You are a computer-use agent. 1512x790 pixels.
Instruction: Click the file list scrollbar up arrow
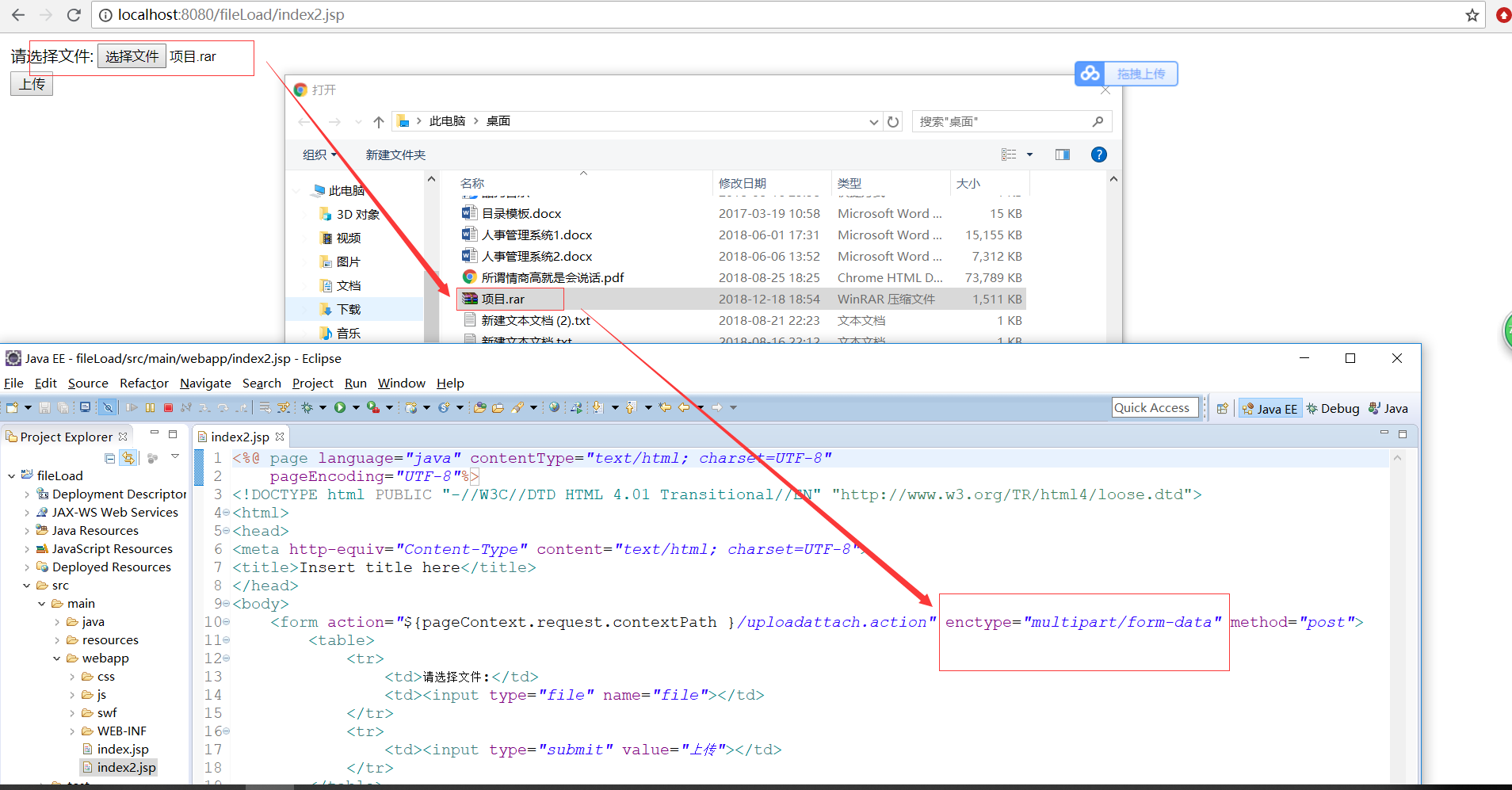(x=1113, y=179)
